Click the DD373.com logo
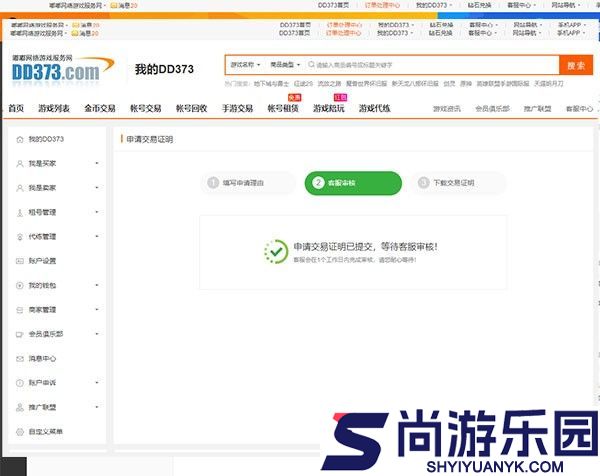600x476 pixels. point(63,69)
